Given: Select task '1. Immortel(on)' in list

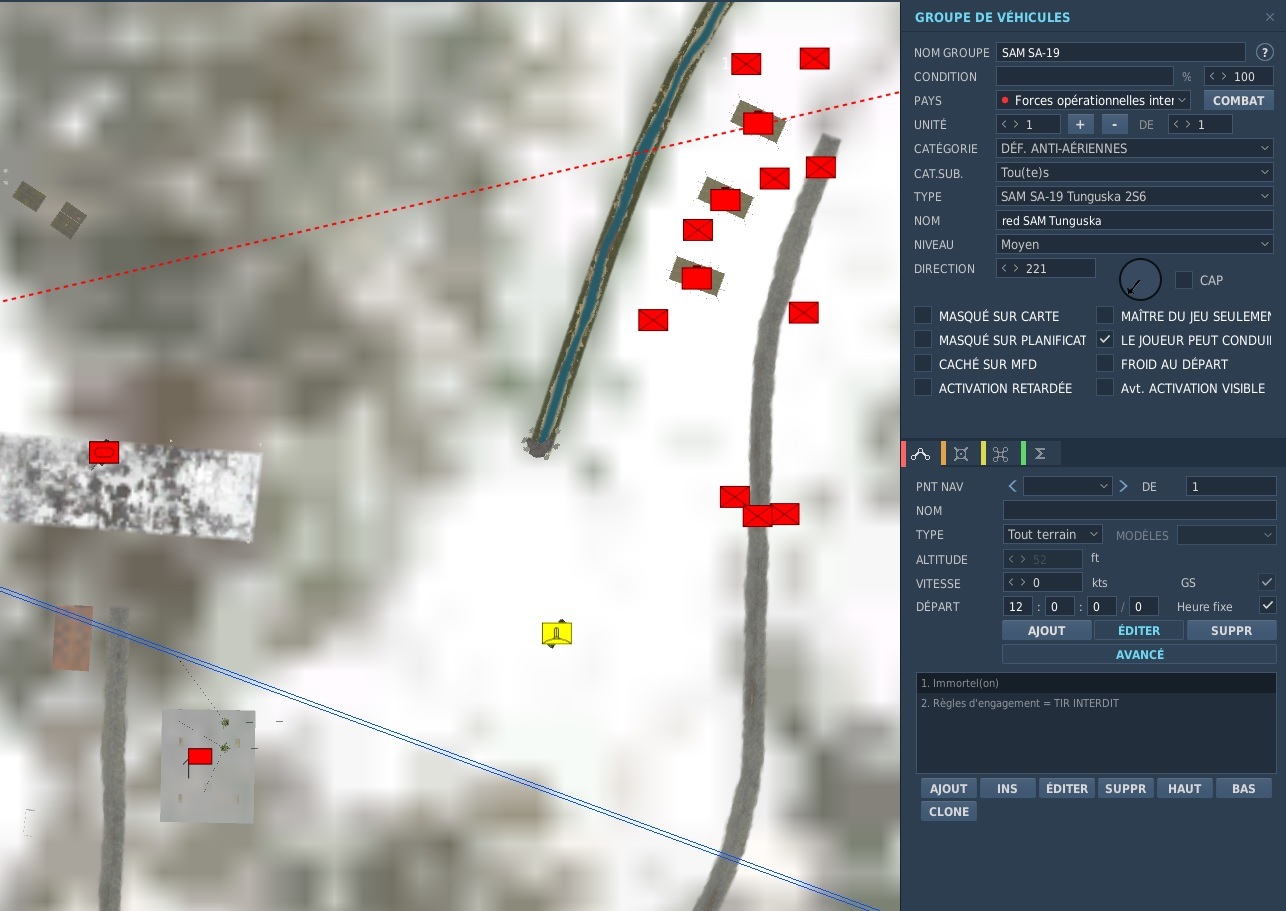Looking at the screenshot, I should click(1096, 683).
